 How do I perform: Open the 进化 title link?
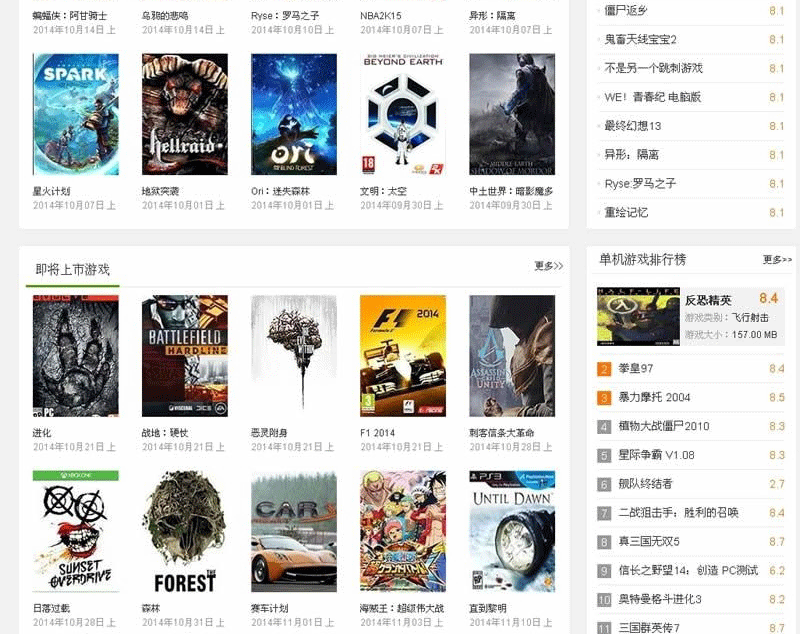click(42, 433)
